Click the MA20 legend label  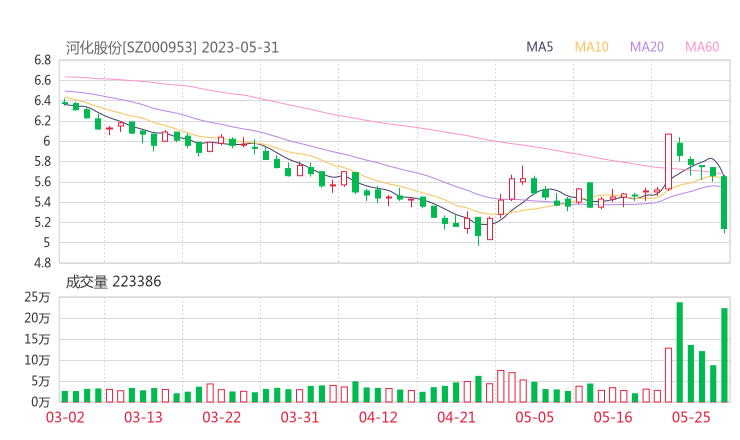(647, 47)
